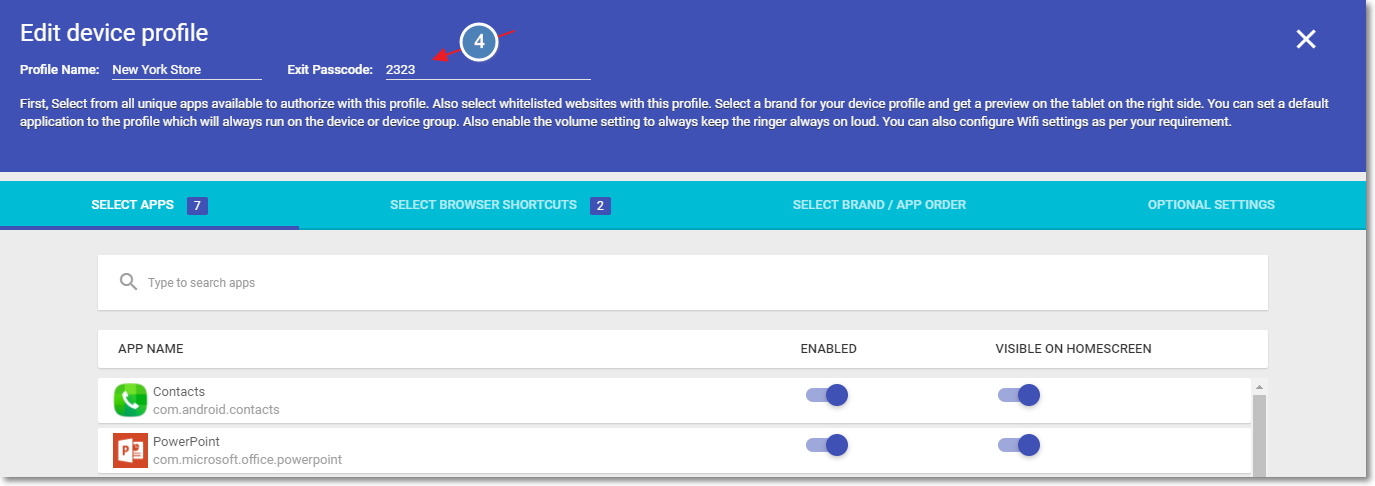Open the Select Brand / App Order tab
The height and width of the screenshot is (486, 1375).
click(879, 205)
